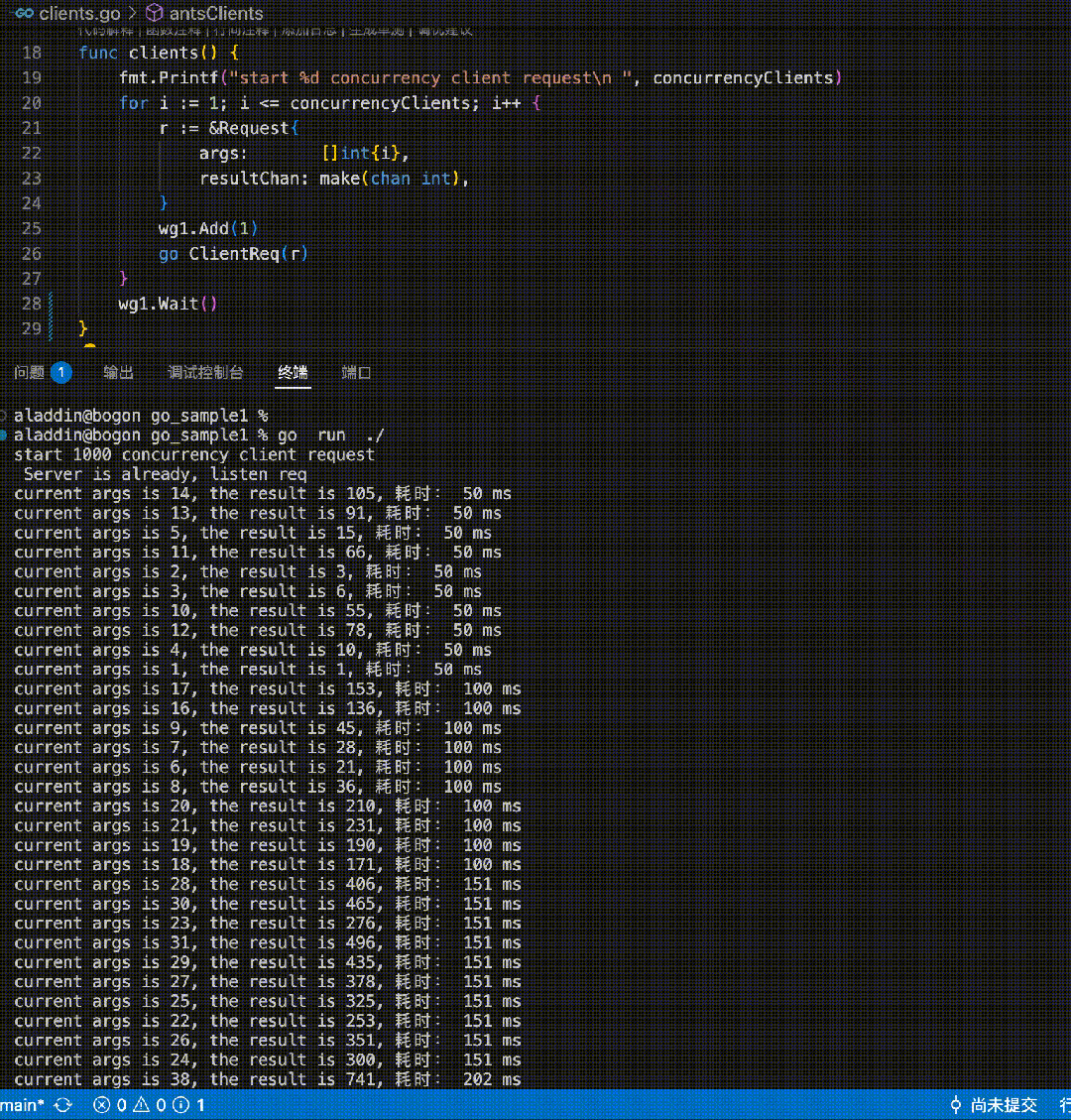Click the Go file icon in breadcrumb
The image size is (1071, 1120).
(x=24, y=13)
